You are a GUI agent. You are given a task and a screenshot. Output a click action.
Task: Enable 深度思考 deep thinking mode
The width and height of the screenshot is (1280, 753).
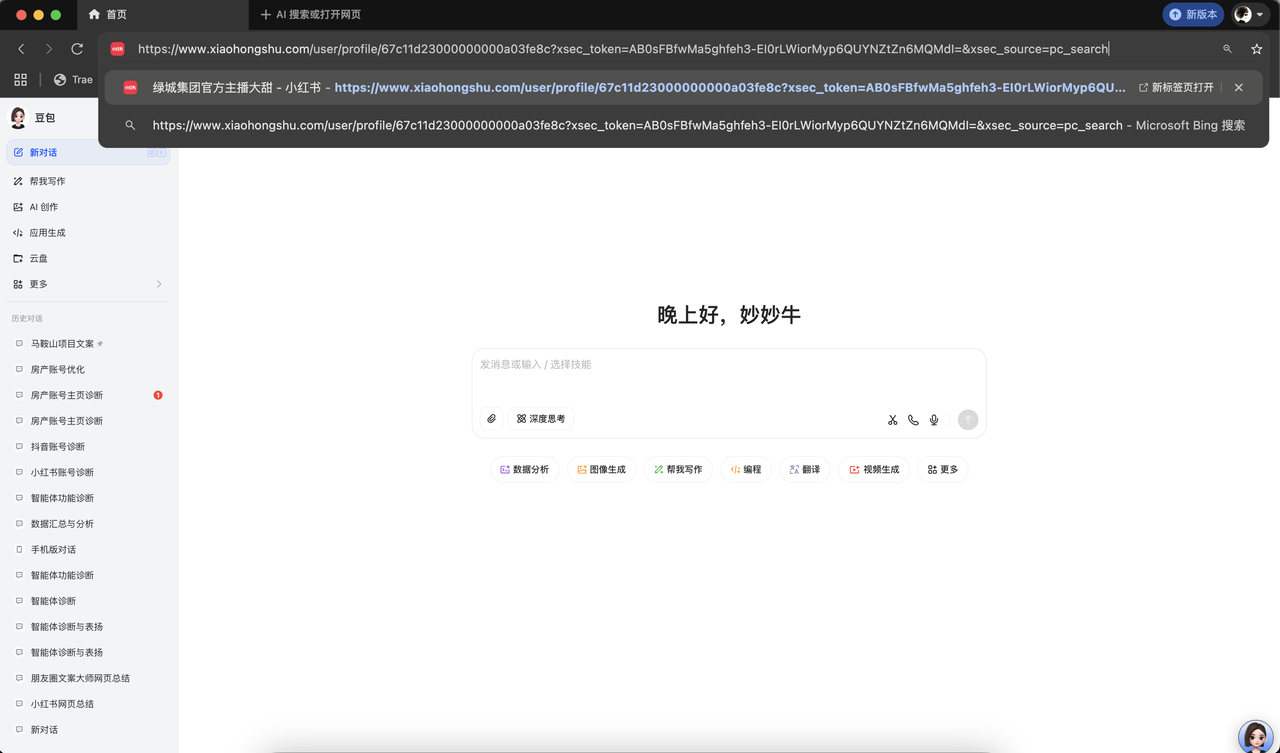[x=540, y=418]
